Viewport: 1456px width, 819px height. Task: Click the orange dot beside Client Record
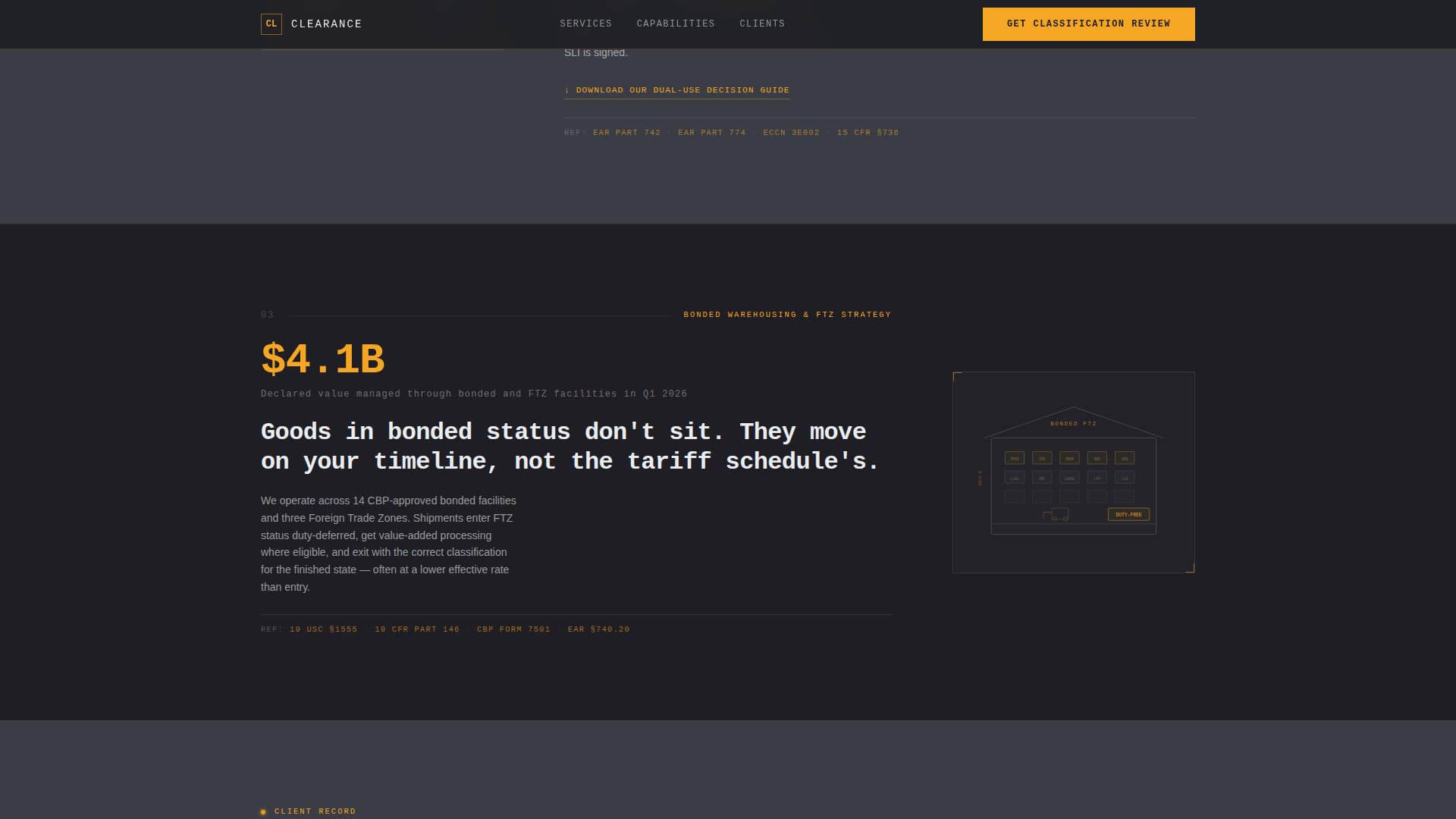pyautogui.click(x=263, y=811)
